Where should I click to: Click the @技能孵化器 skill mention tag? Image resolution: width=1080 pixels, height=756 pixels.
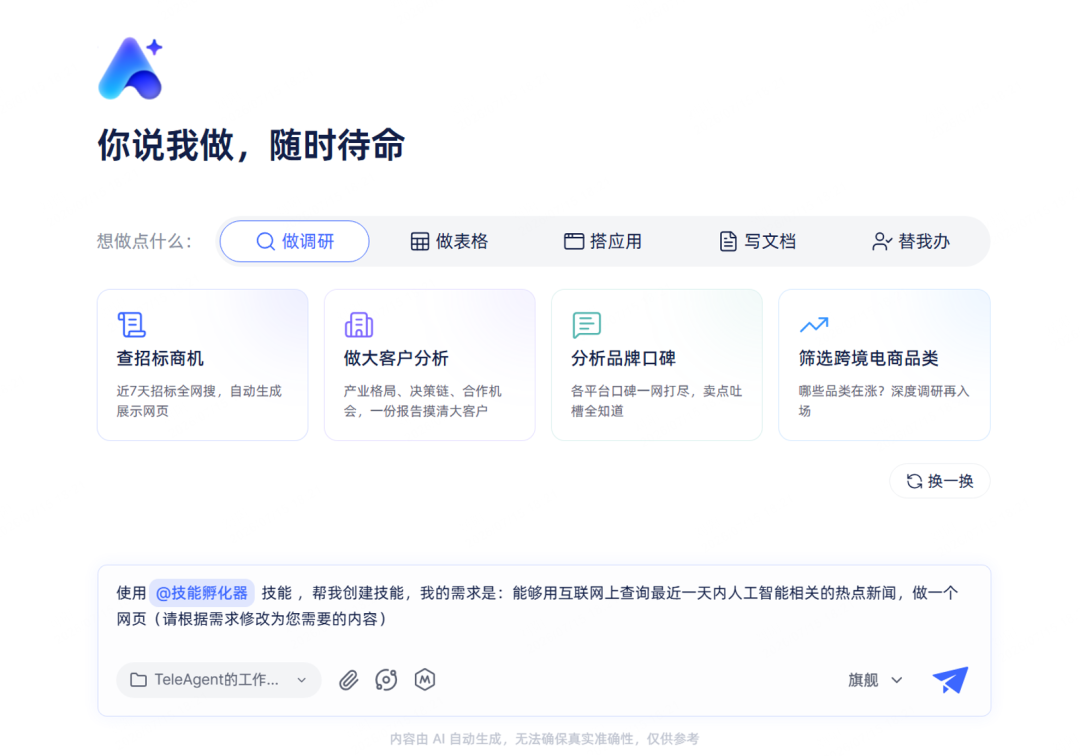(x=202, y=593)
